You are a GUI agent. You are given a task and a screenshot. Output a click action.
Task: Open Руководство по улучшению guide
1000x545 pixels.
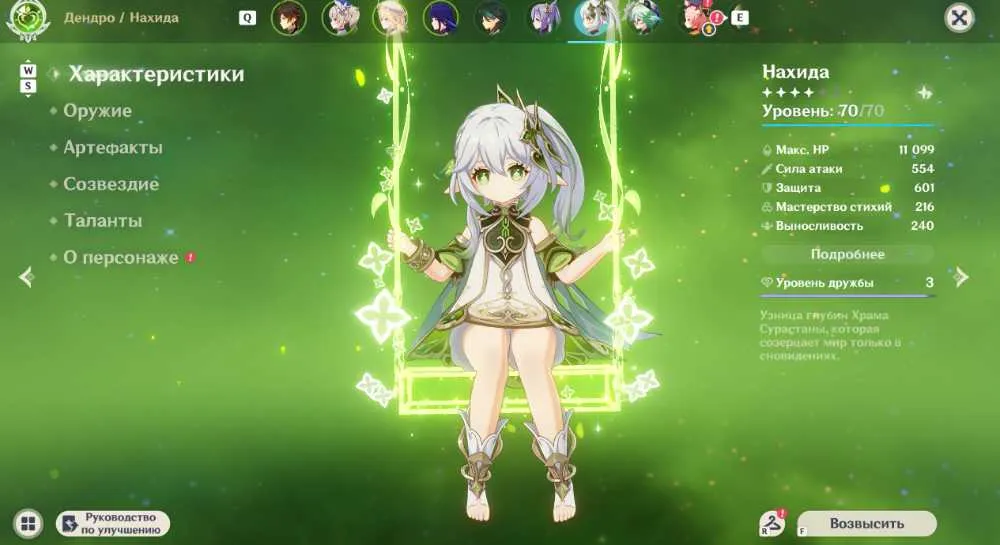pos(114,524)
